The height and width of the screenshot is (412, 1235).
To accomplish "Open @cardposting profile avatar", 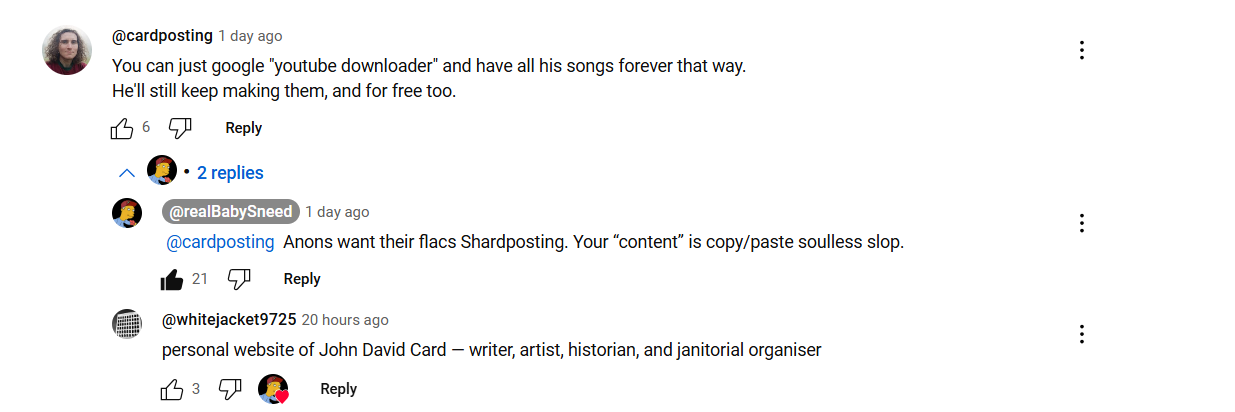I will (x=68, y=50).
